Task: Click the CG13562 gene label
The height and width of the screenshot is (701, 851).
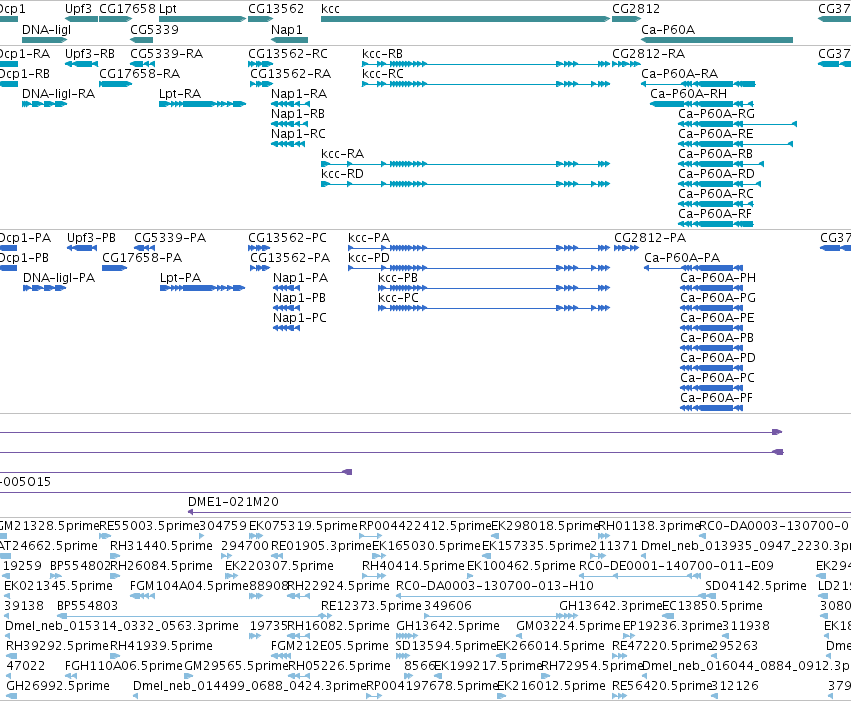Action: (x=276, y=9)
